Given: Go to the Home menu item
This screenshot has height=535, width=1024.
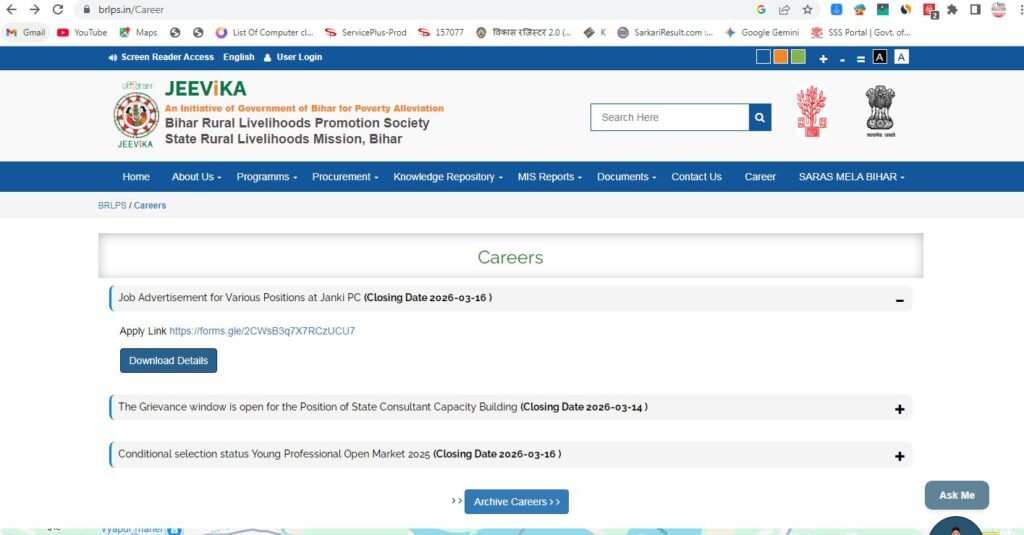Looking at the screenshot, I should (136, 177).
